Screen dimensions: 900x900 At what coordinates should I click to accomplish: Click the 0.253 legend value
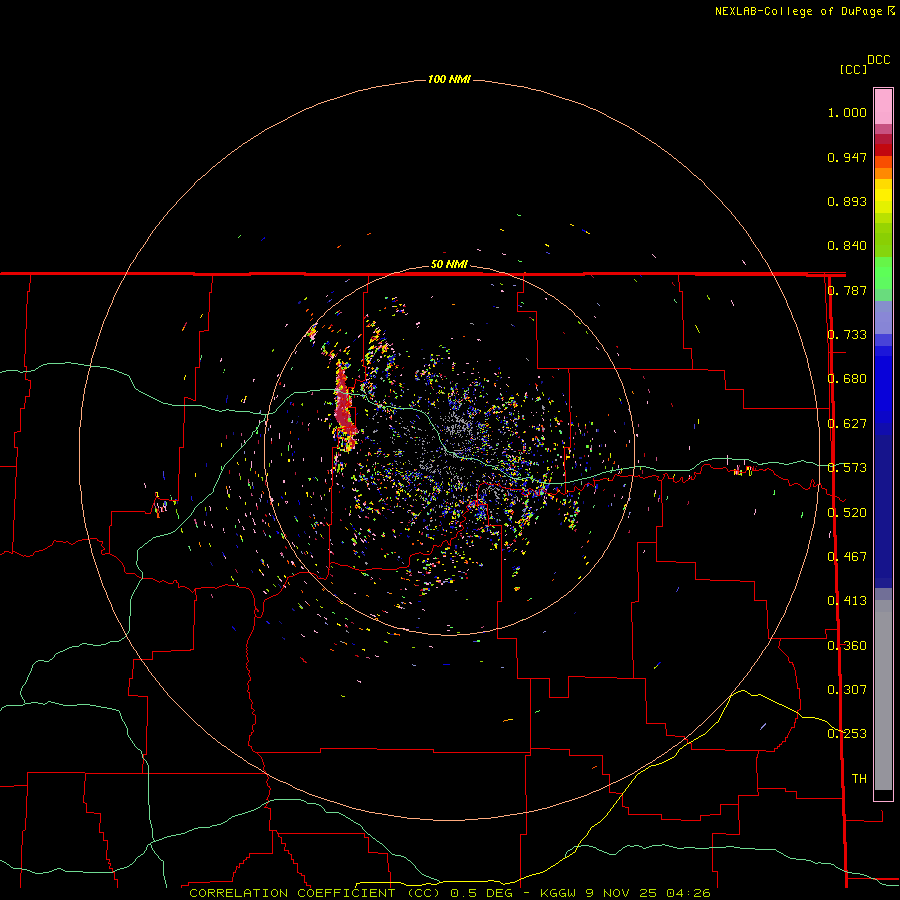pos(847,734)
